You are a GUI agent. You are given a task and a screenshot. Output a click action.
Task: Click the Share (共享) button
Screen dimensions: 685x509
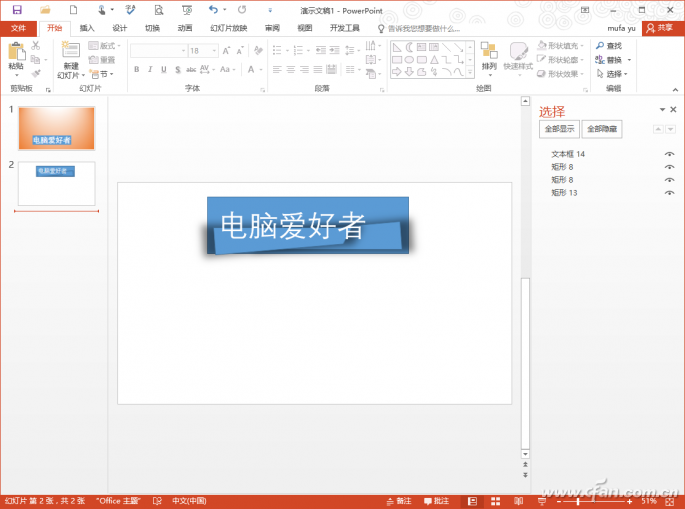[661, 28]
